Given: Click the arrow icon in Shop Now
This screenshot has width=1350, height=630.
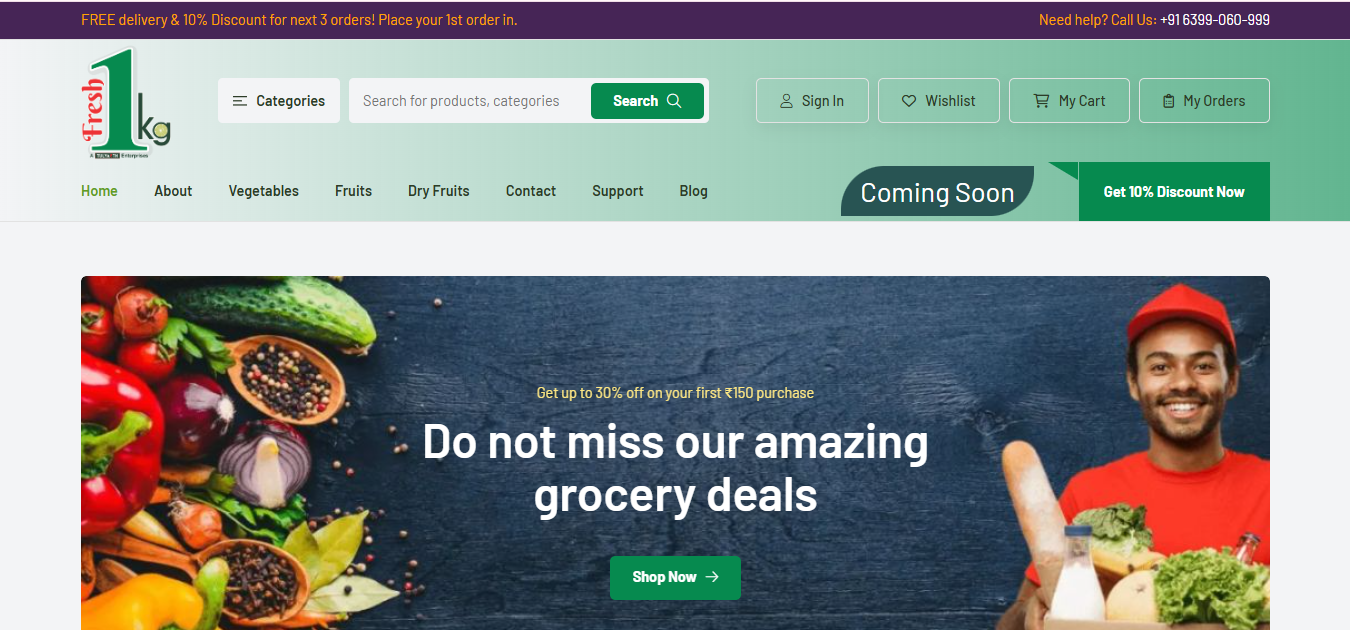Looking at the screenshot, I should click(x=712, y=577).
